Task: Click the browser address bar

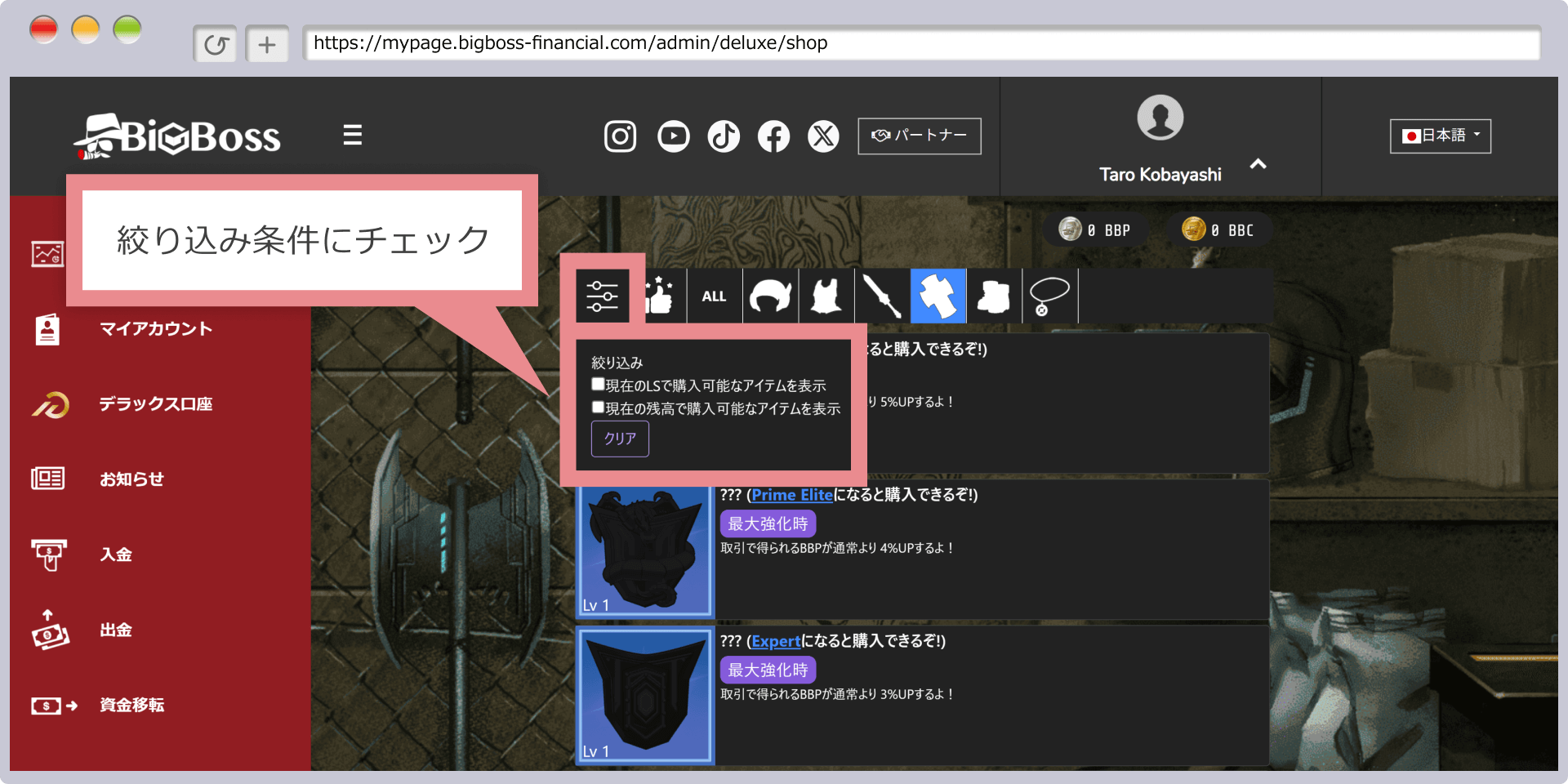Action: pos(921,43)
